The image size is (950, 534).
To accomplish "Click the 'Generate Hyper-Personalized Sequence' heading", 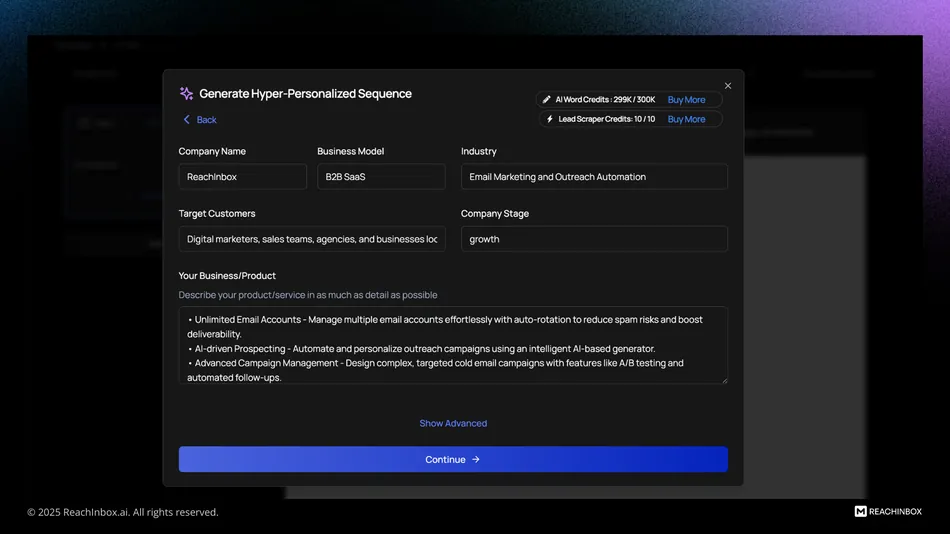I will [x=305, y=94].
